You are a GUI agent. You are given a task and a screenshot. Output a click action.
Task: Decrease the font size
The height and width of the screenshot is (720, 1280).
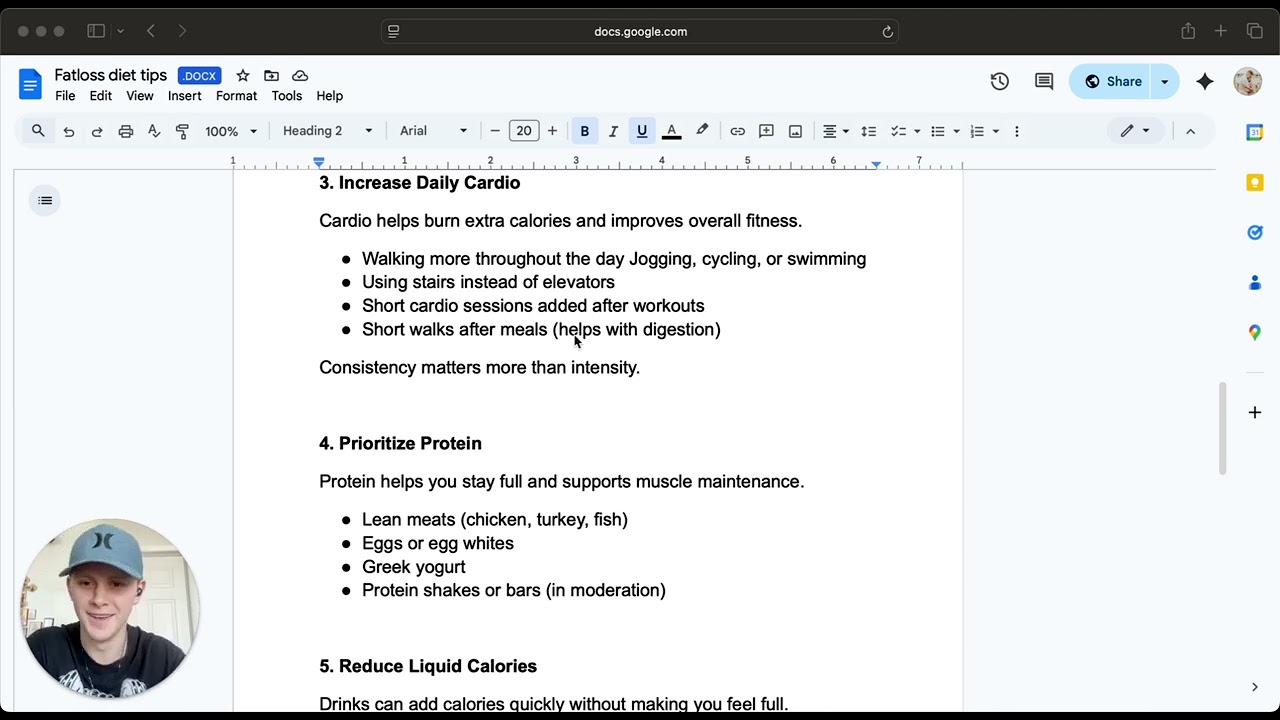(494, 131)
